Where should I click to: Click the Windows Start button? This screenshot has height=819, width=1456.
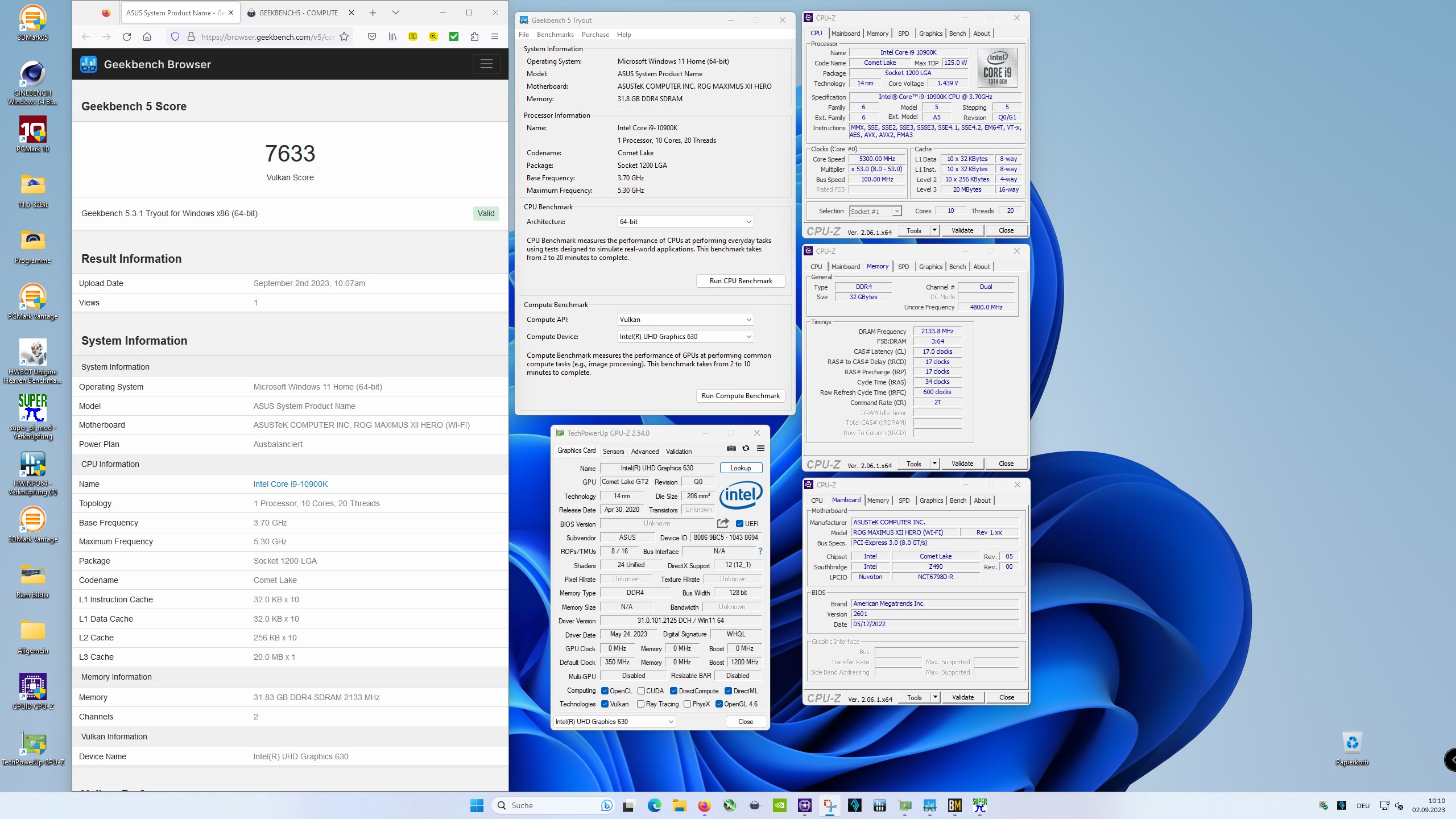[477, 805]
